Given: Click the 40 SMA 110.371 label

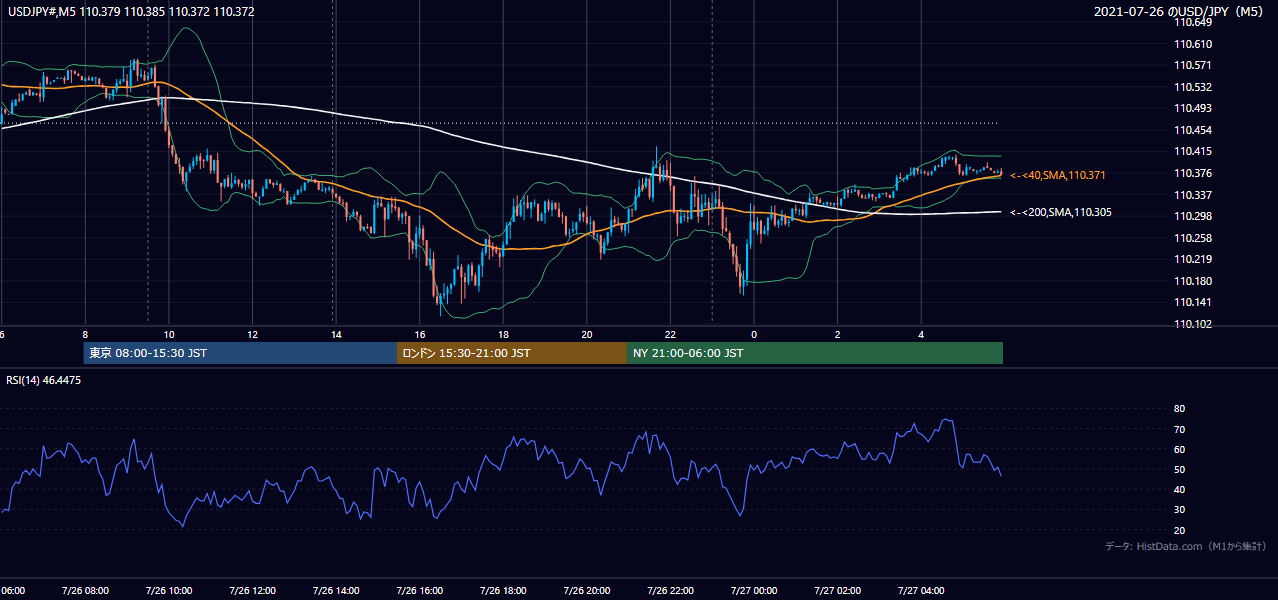Looking at the screenshot, I should coord(1058,175).
